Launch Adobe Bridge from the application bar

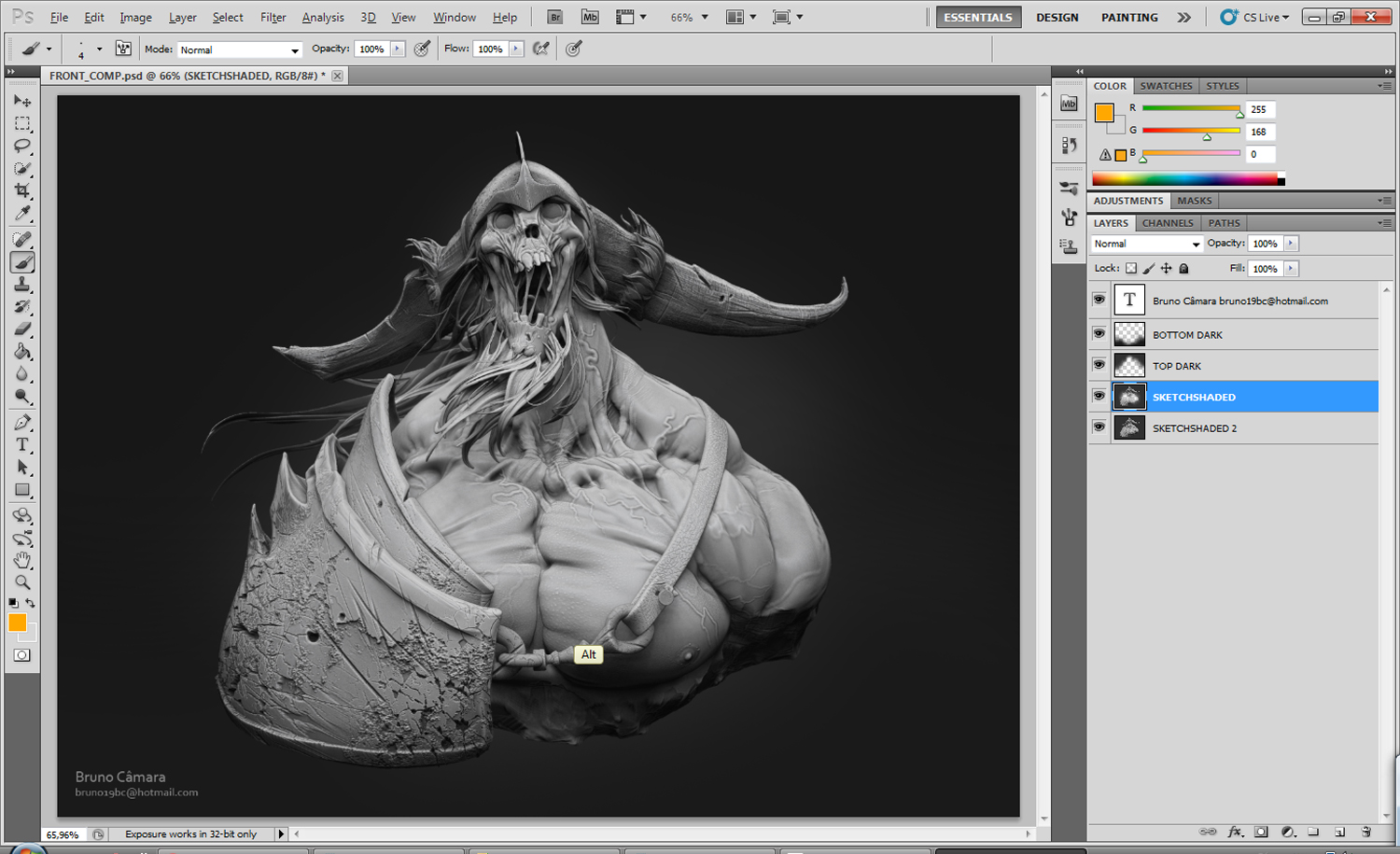click(554, 17)
